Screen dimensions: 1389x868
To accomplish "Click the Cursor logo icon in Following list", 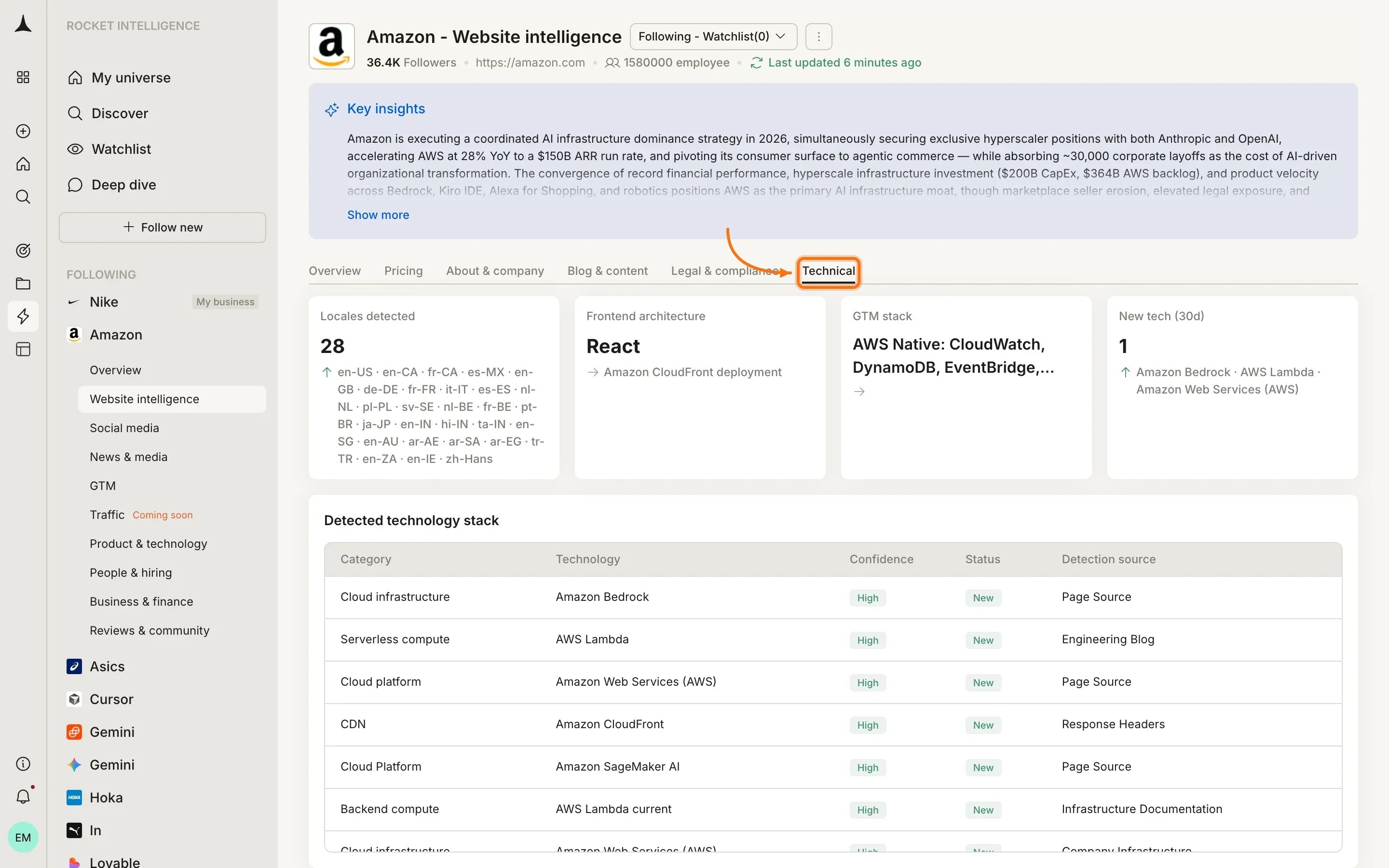I will click(74, 699).
